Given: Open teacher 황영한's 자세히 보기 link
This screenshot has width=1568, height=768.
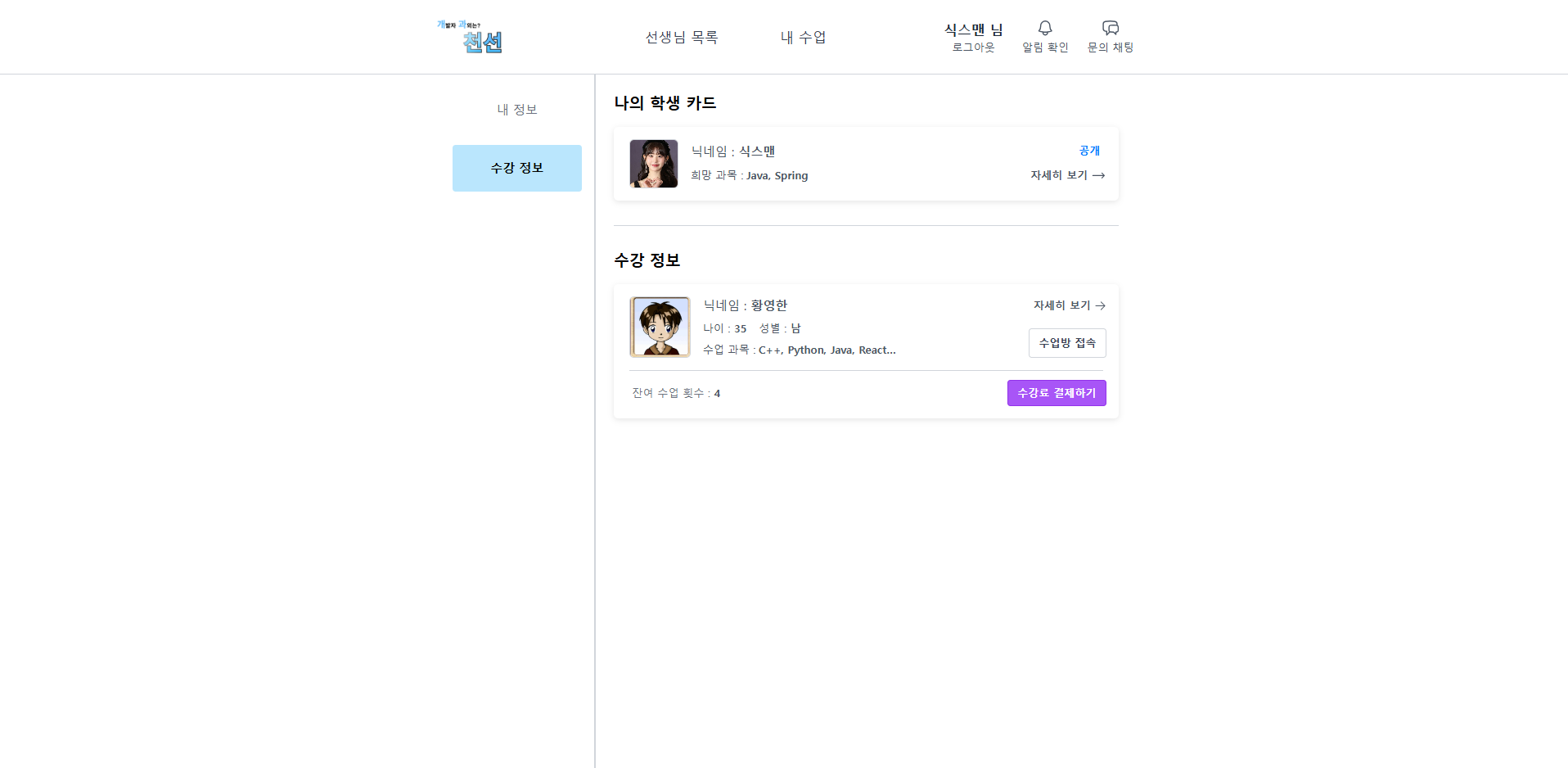Looking at the screenshot, I should pos(1061,305).
